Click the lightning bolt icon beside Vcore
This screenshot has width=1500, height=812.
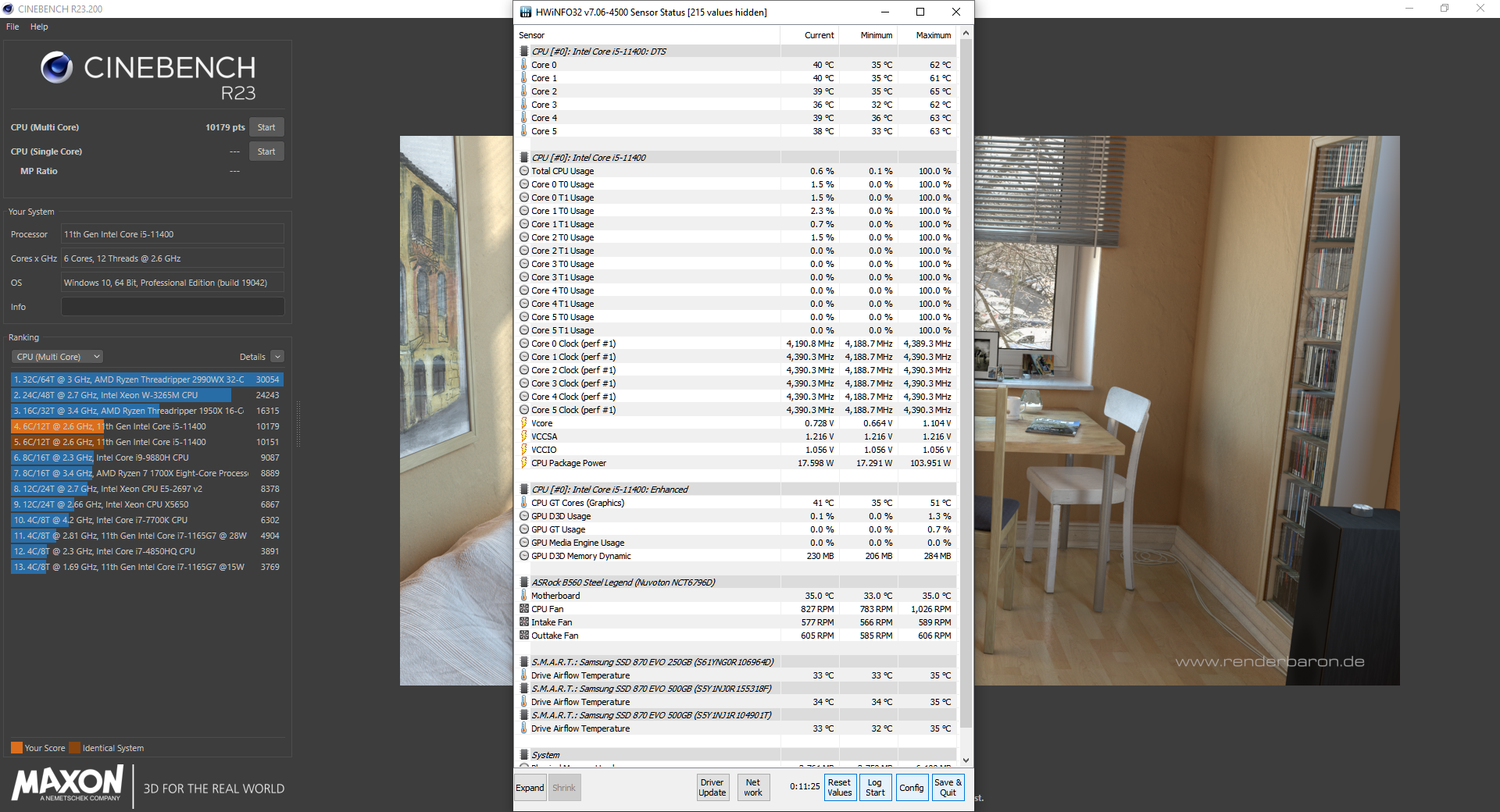click(523, 423)
